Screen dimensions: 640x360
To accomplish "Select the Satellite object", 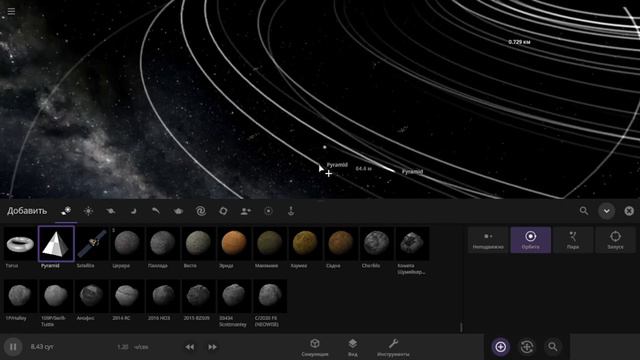I will 92,244.
